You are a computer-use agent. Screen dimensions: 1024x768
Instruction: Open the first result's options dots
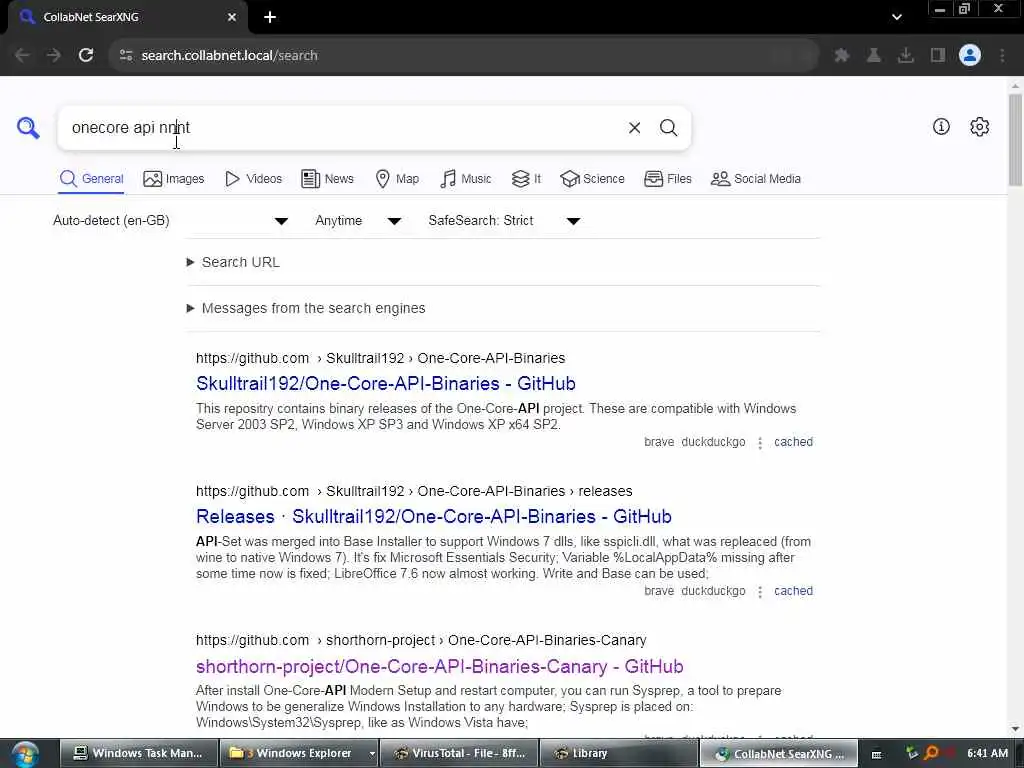tap(760, 443)
